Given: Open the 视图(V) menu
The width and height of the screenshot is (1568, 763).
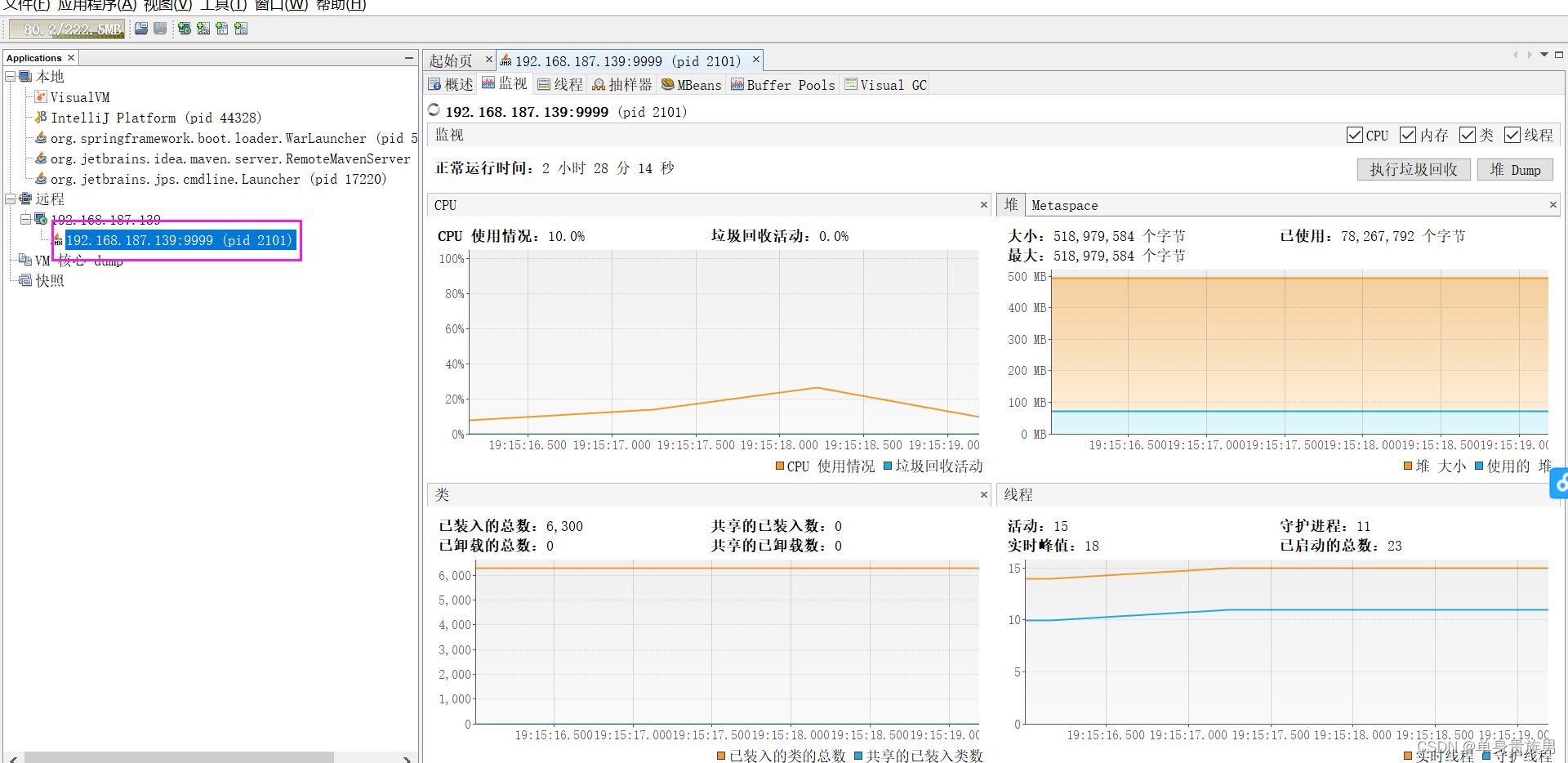Looking at the screenshot, I should (x=167, y=5).
